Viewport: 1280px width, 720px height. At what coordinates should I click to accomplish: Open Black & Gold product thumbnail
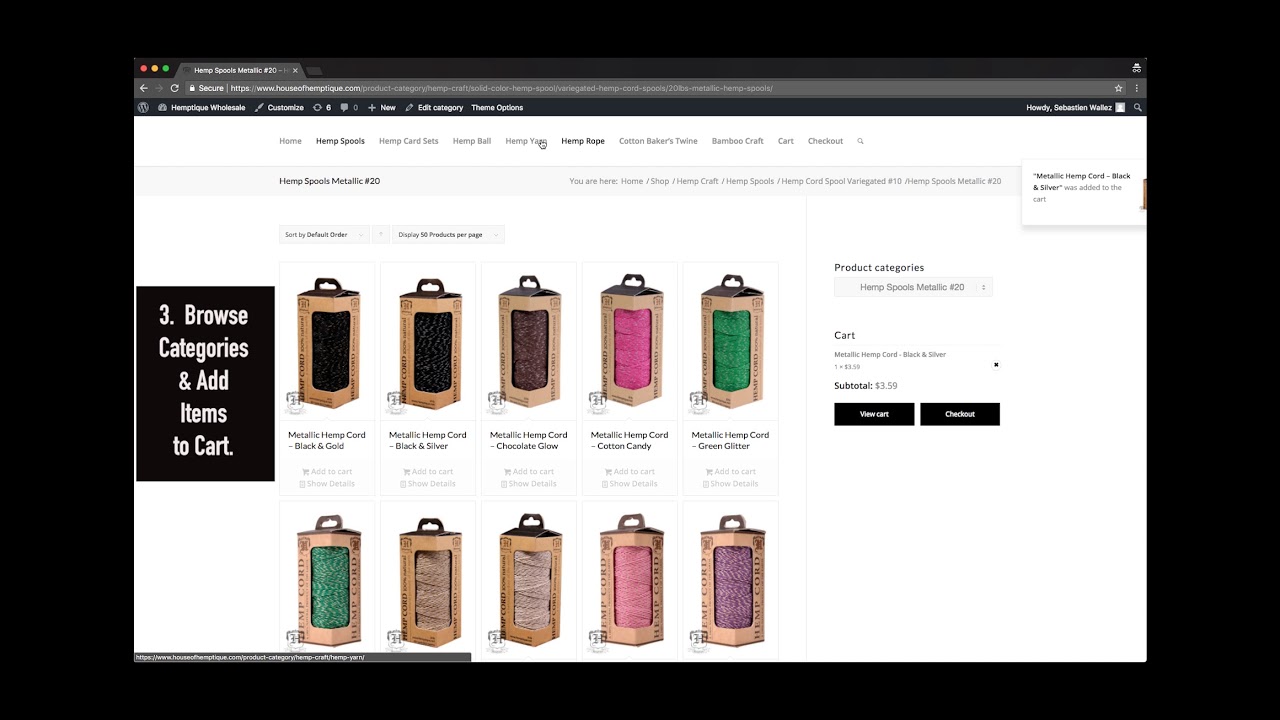coord(327,342)
